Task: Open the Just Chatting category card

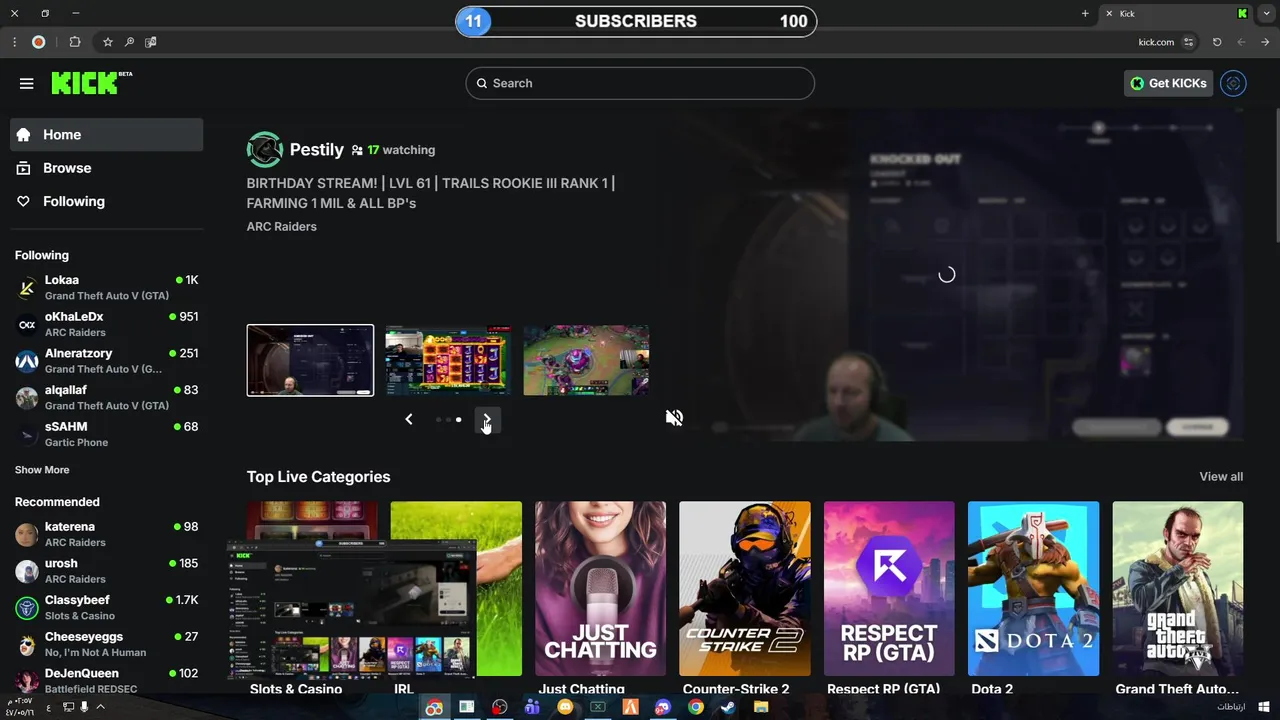Action: point(600,589)
